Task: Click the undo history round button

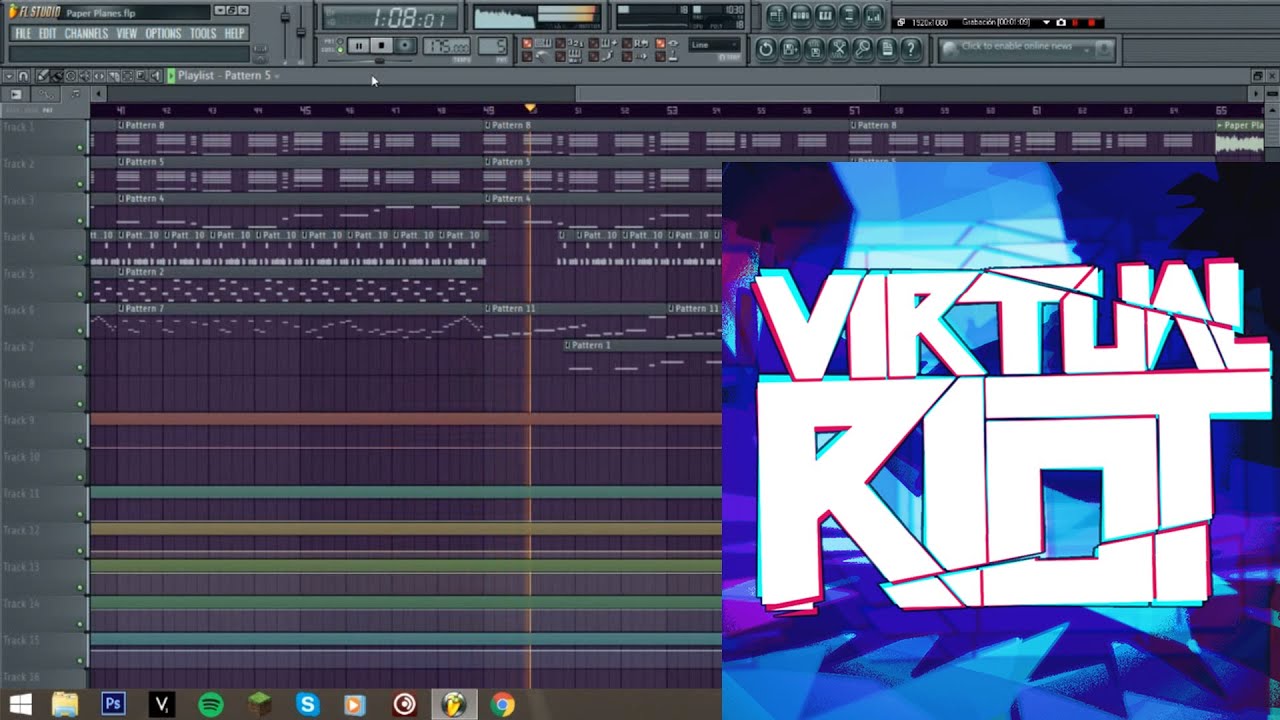Action: pyautogui.click(x=766, y=49)
